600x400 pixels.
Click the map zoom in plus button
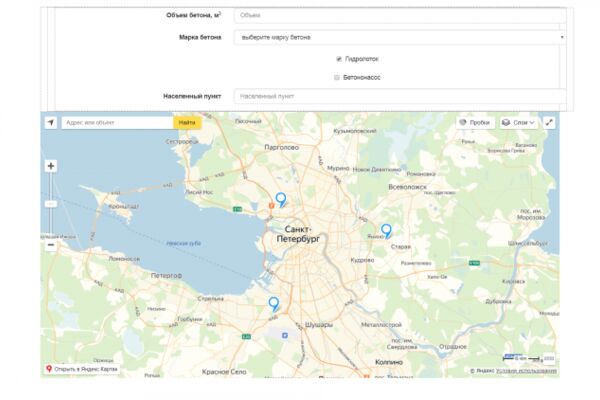51,166
